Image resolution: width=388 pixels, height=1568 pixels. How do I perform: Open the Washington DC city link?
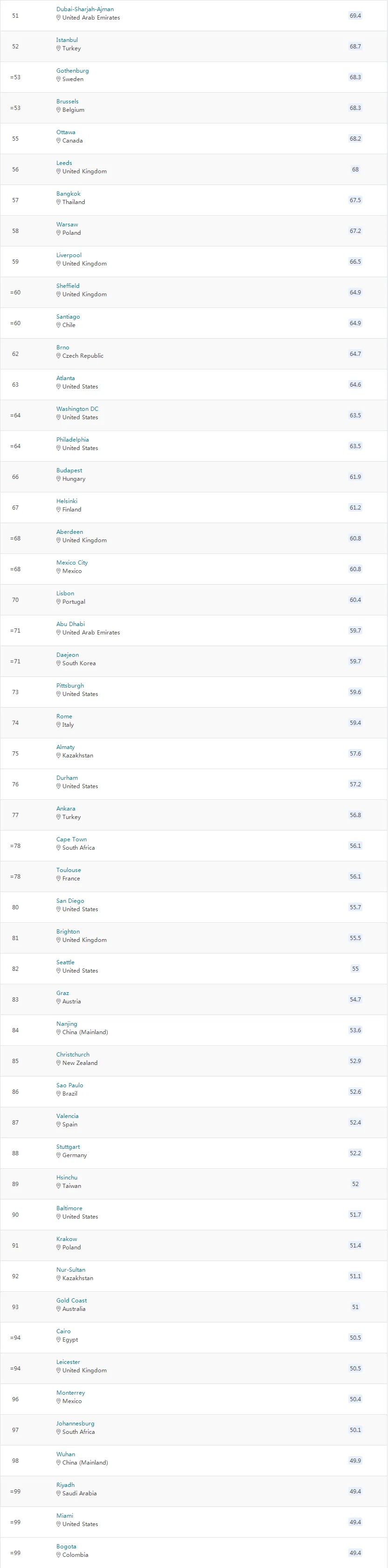tap(77, 409)
